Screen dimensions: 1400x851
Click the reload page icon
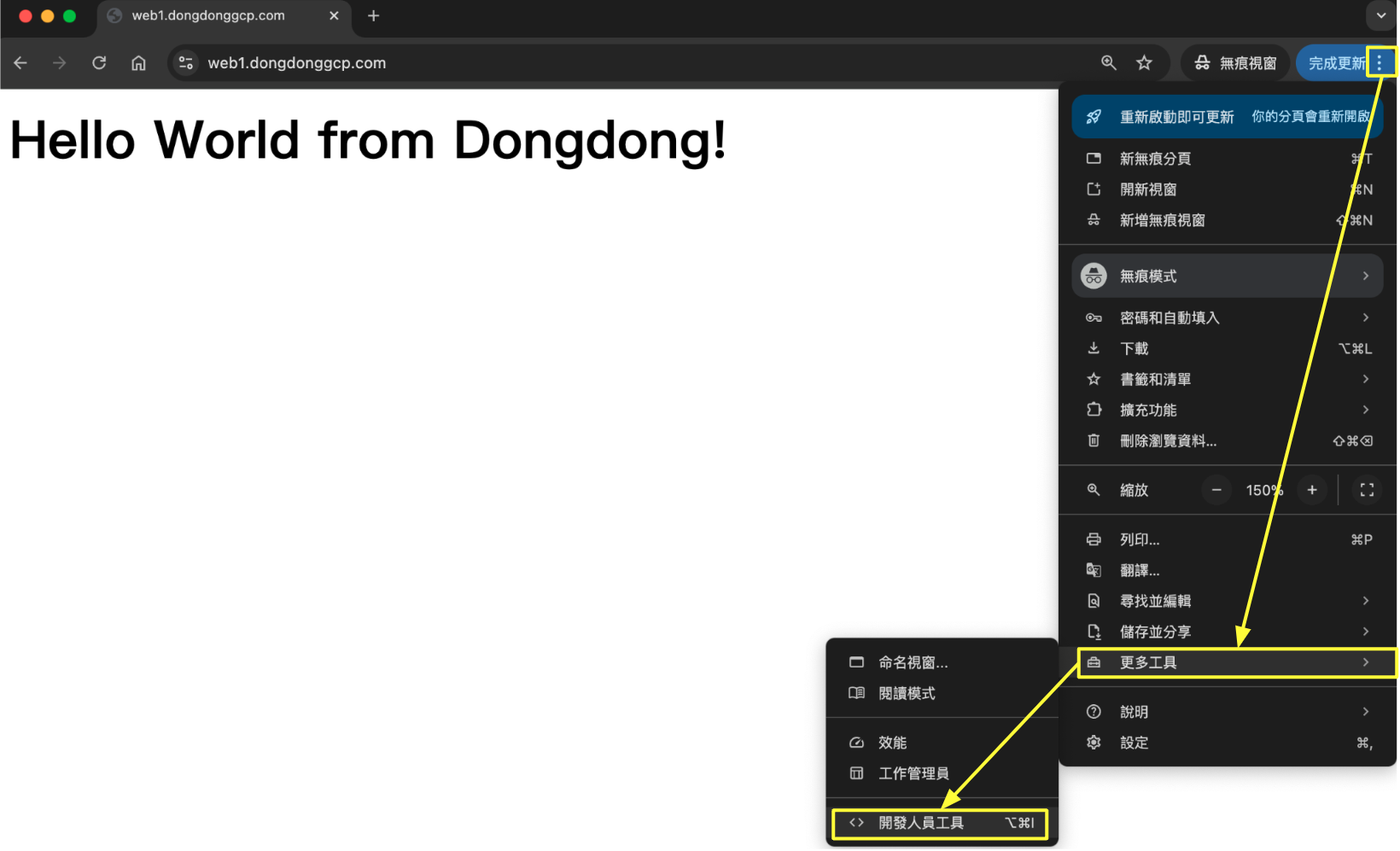point(99,63)
